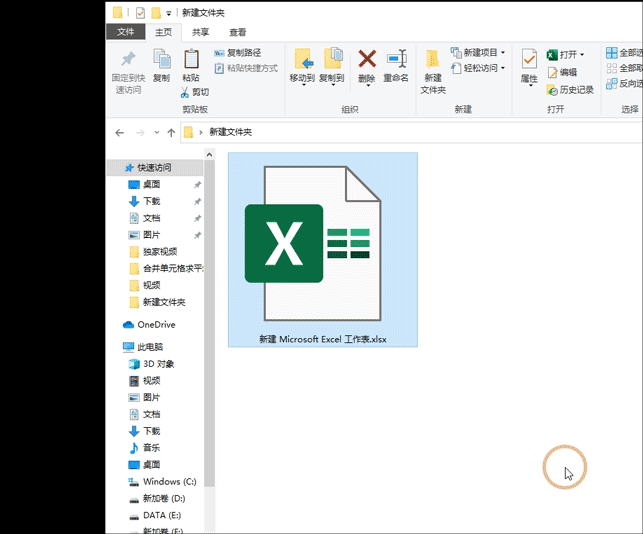643x534 pixels.
Task: Open pinned Pictures (图片) under Quick access
Action: 151,235
